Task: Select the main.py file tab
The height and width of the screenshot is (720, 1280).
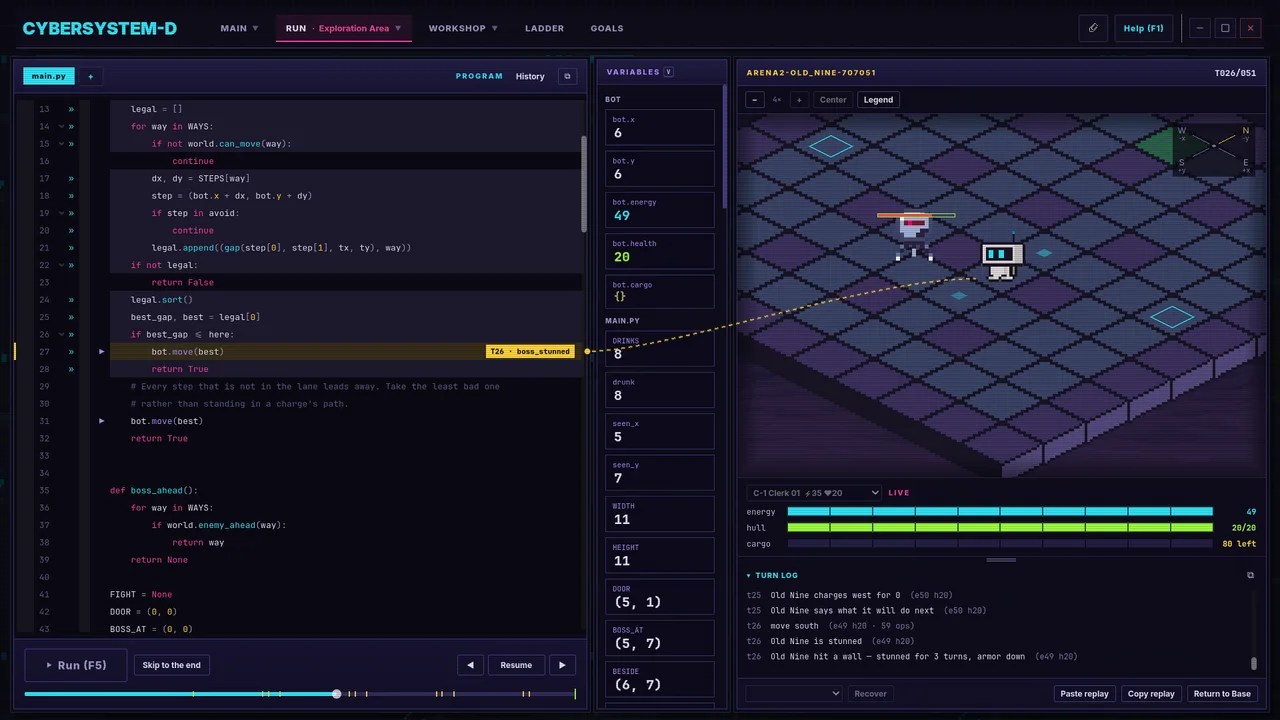Action: [48, 76]
